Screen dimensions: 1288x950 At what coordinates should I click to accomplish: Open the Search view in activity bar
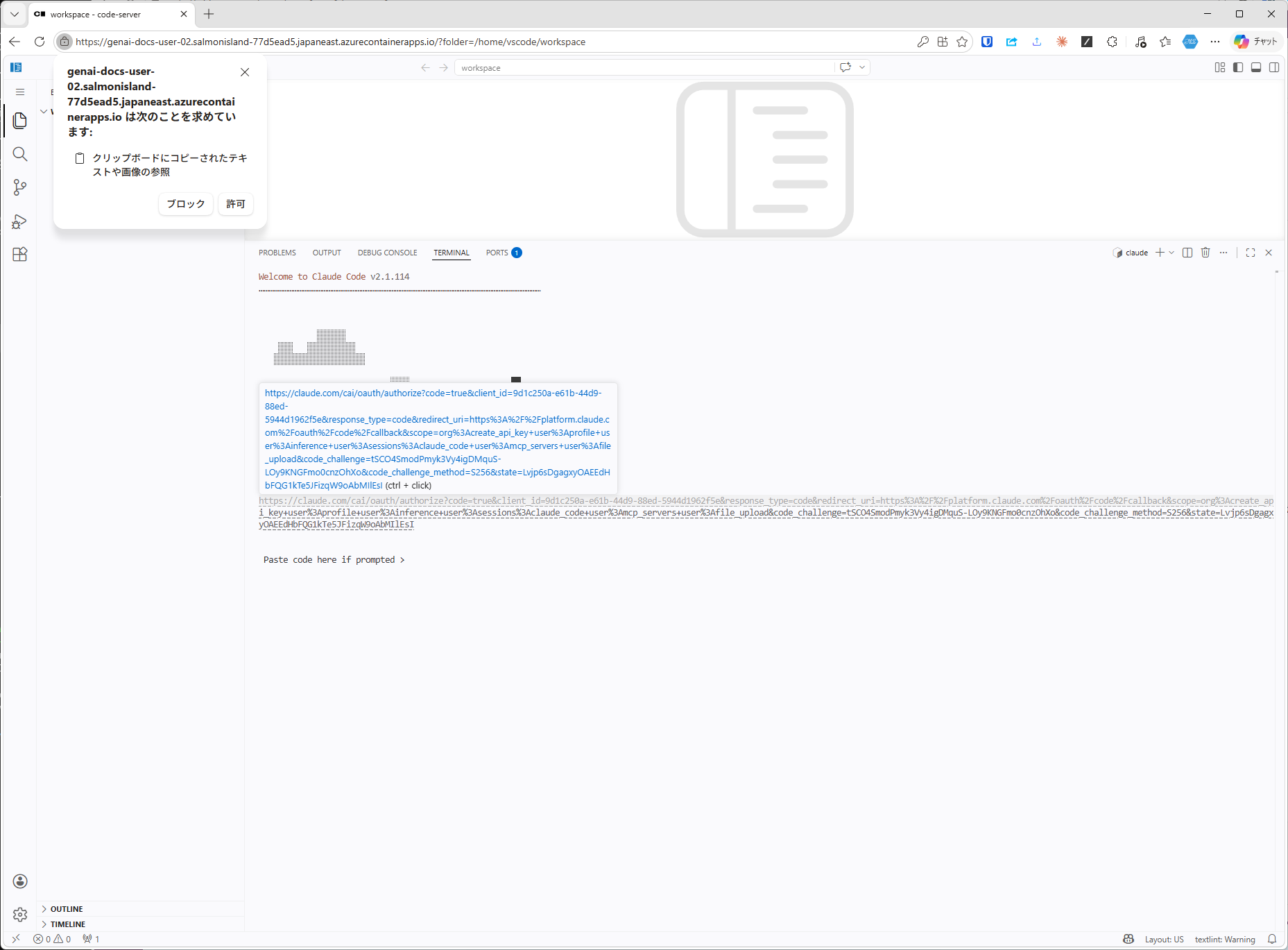point(20,154)
